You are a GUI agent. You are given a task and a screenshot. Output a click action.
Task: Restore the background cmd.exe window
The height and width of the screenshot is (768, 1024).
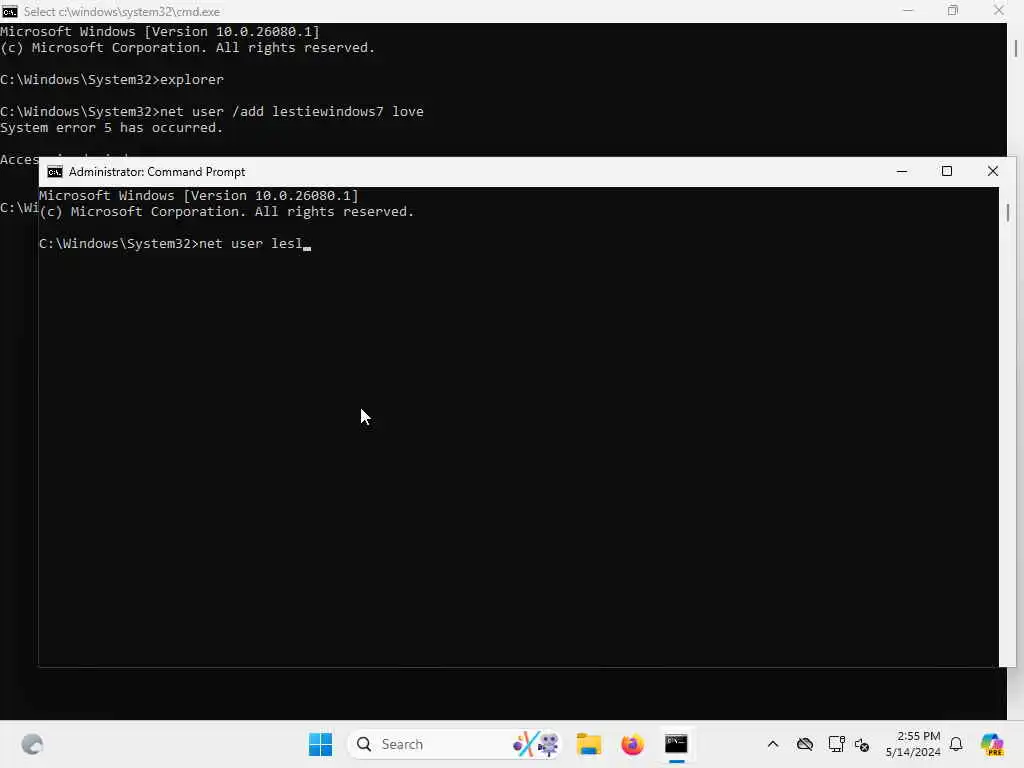953,10
